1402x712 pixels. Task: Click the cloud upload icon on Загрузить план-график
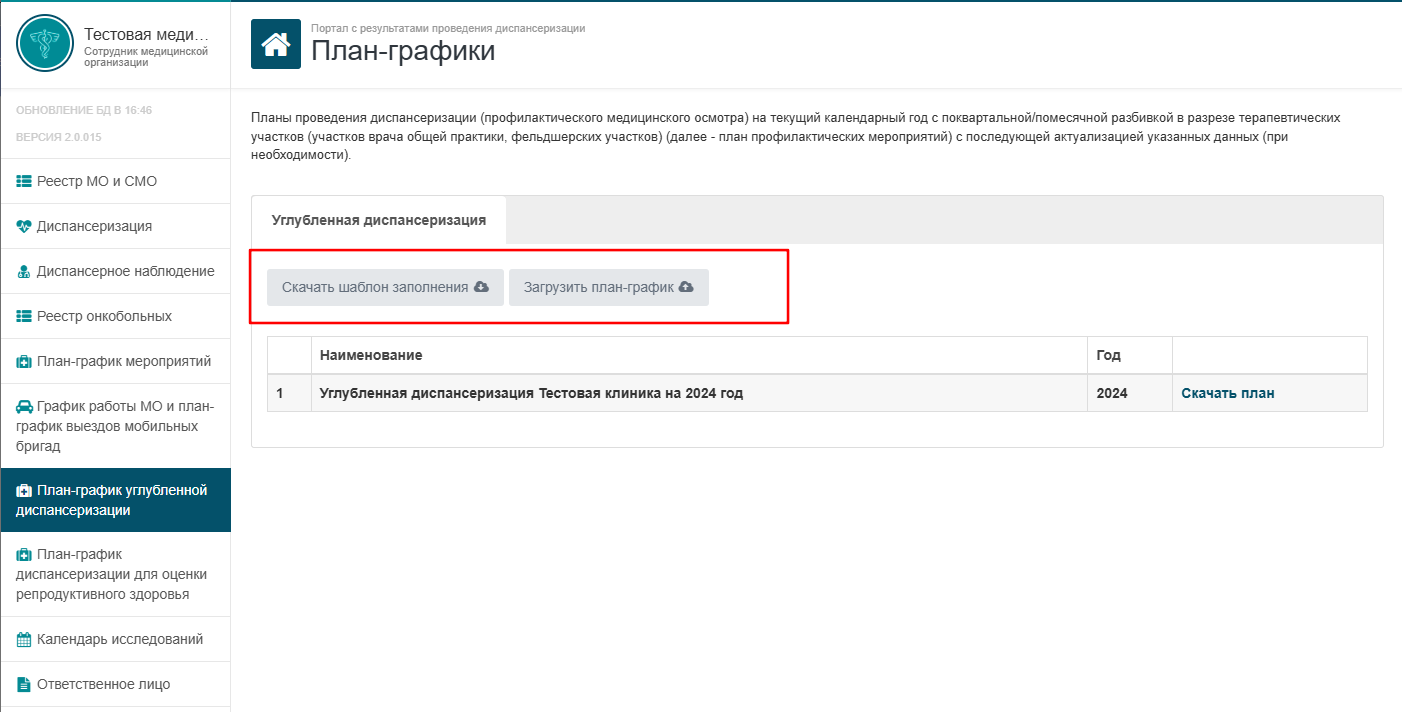(x=686, y=287)
